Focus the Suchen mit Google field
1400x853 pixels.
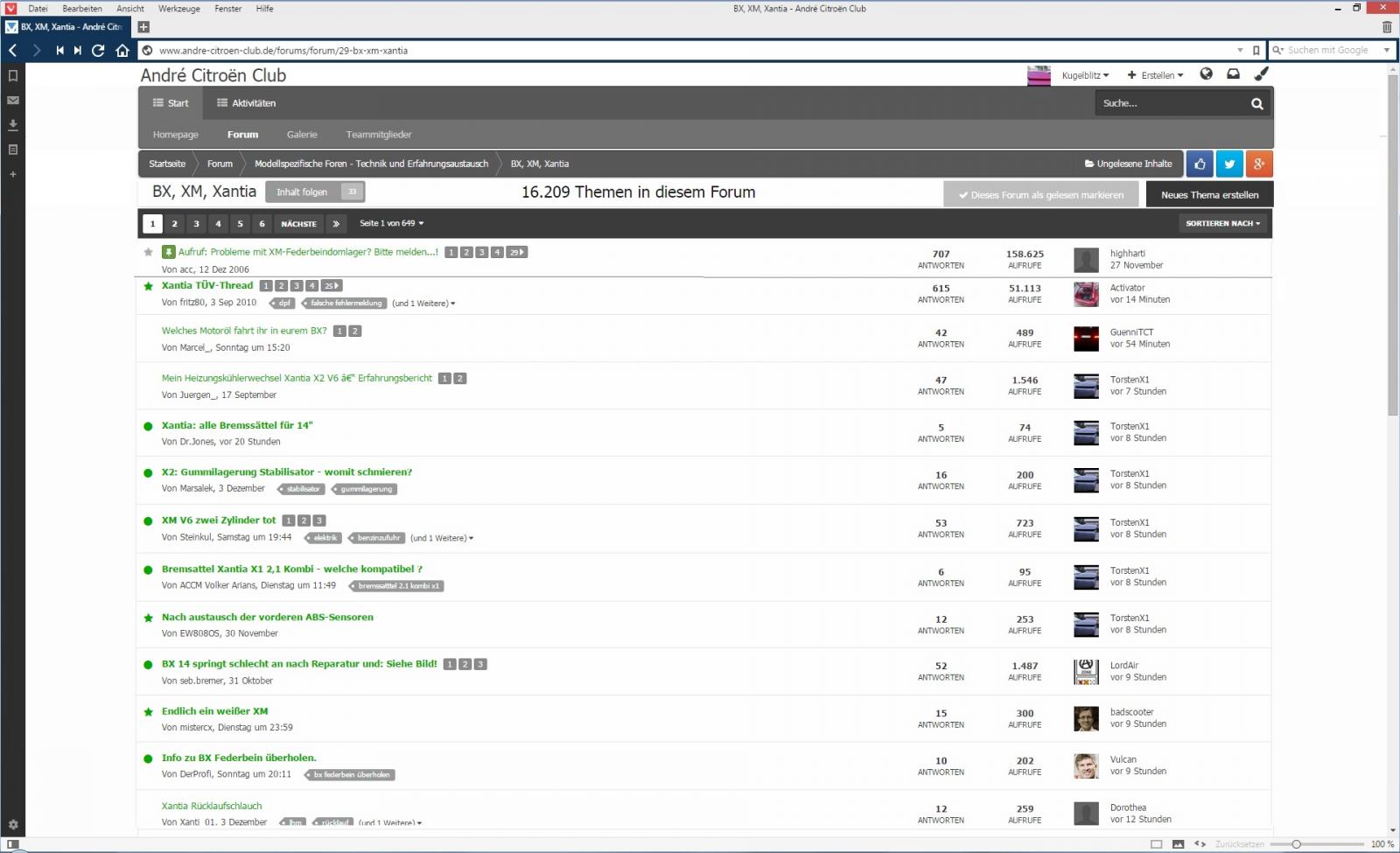1327,51
